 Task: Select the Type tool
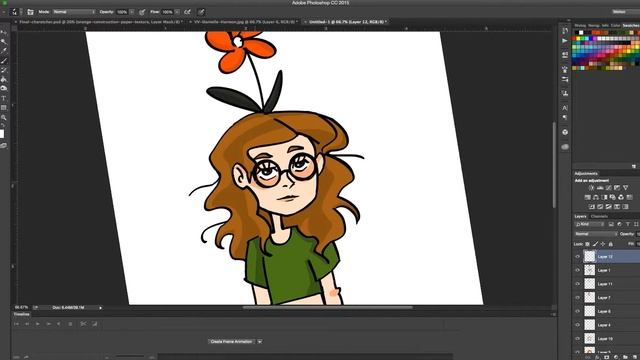click(4, 98)
